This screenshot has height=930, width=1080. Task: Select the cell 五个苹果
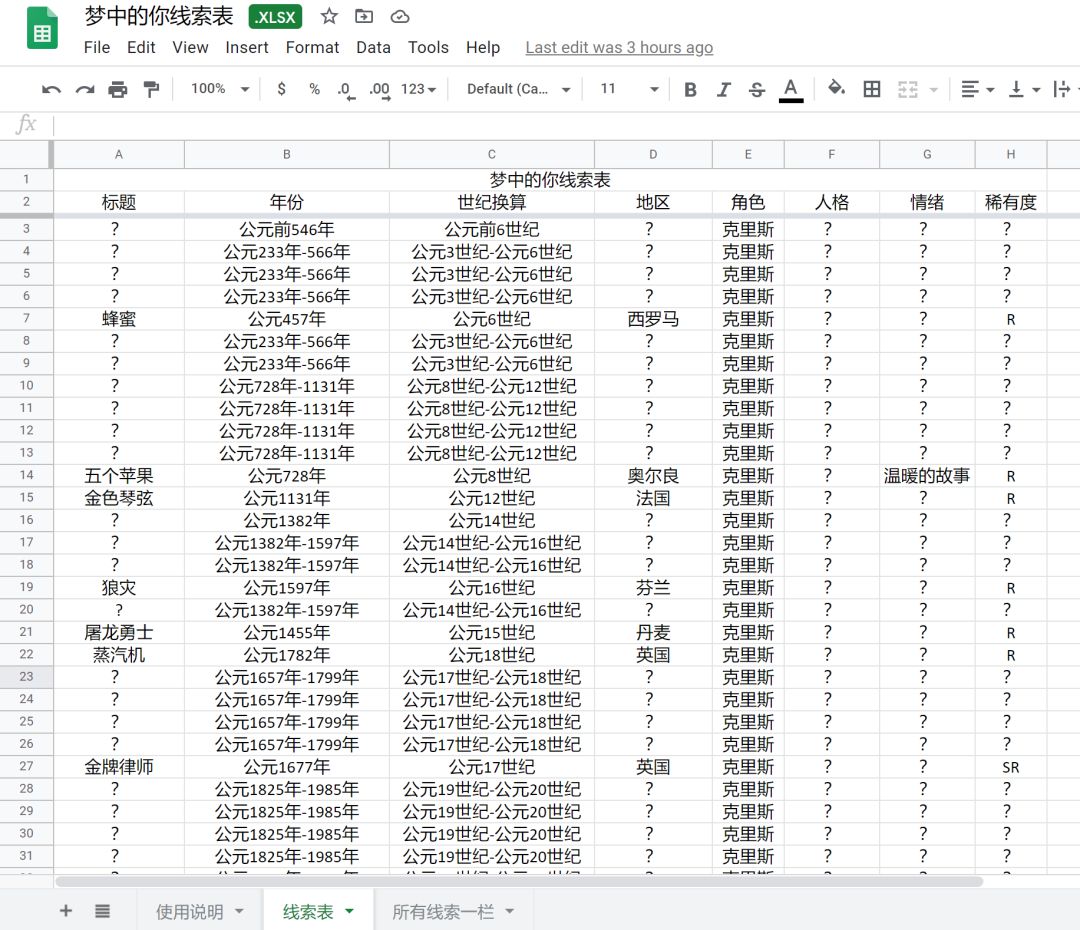pyautogui.click(x=118, y=475)
